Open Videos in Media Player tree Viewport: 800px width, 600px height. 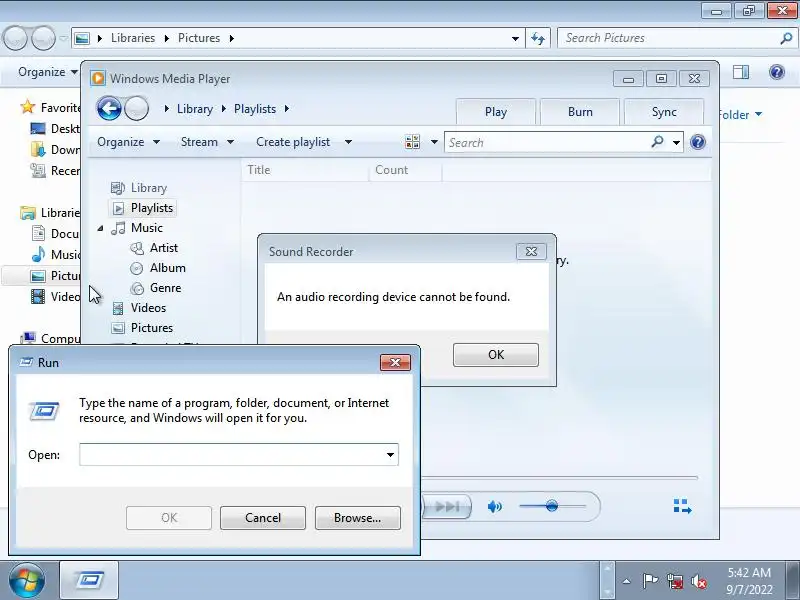[148, 308]
